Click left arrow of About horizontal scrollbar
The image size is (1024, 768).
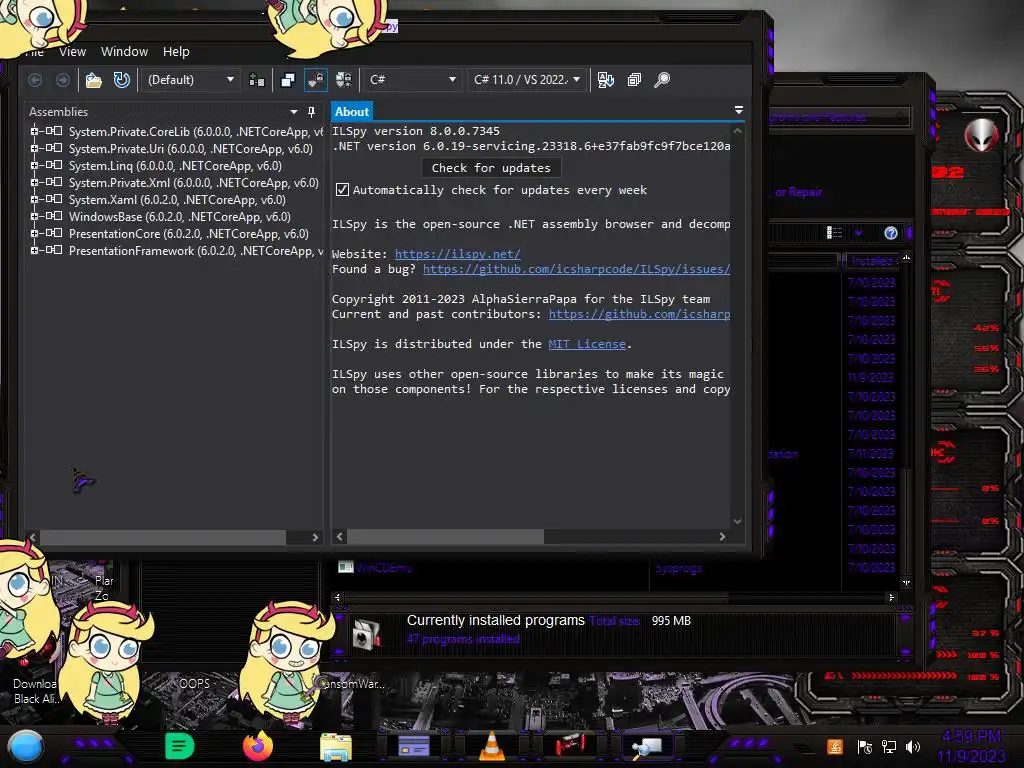(340, 537)
